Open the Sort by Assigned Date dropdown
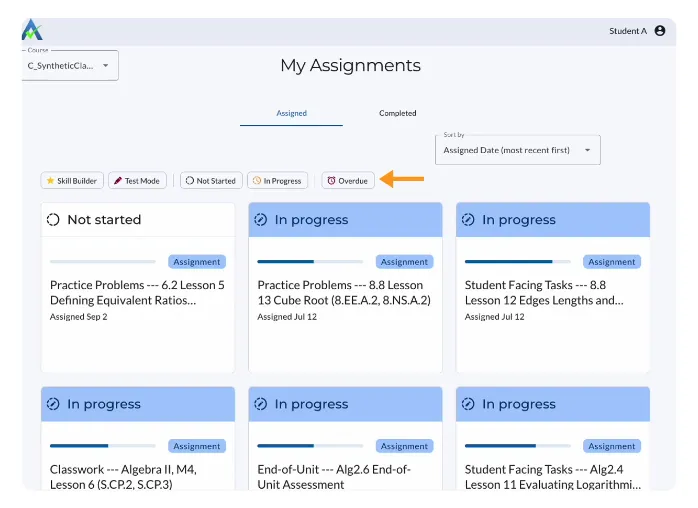Viewport: 698px width, 508px height. (517, 150)
